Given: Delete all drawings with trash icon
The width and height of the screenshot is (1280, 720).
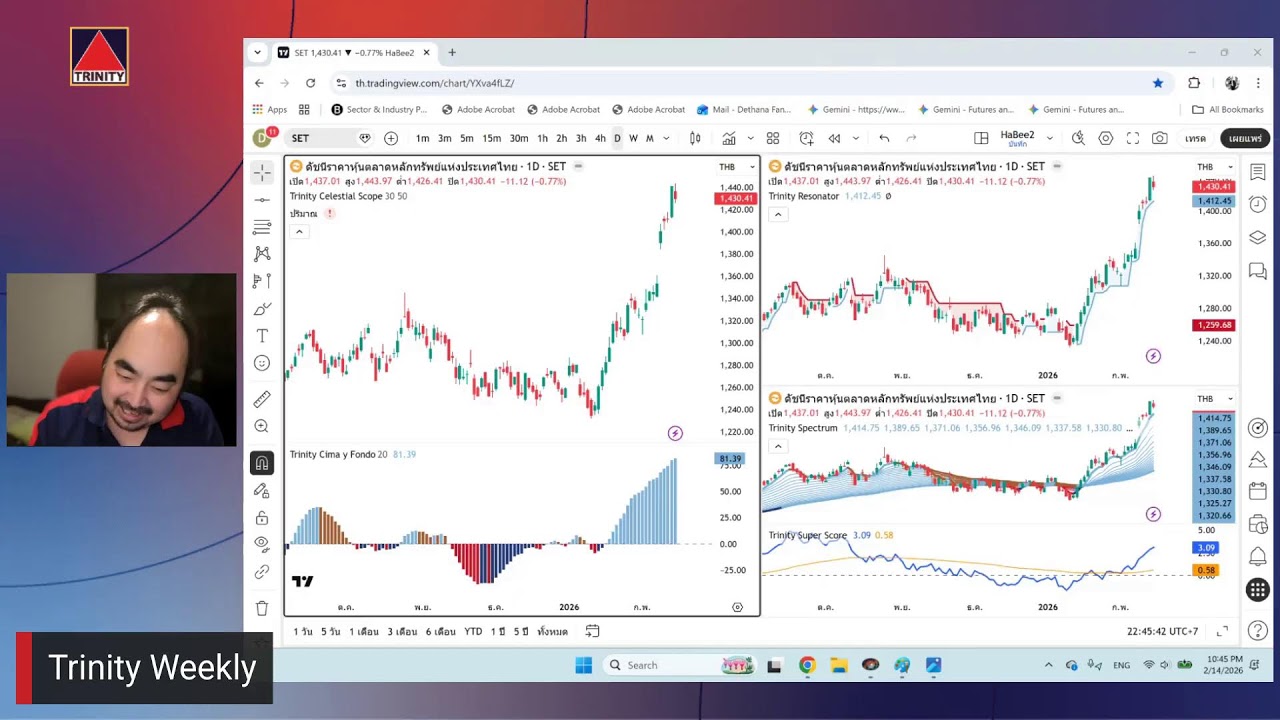Looking at the screenshot, I should (262, 608).
